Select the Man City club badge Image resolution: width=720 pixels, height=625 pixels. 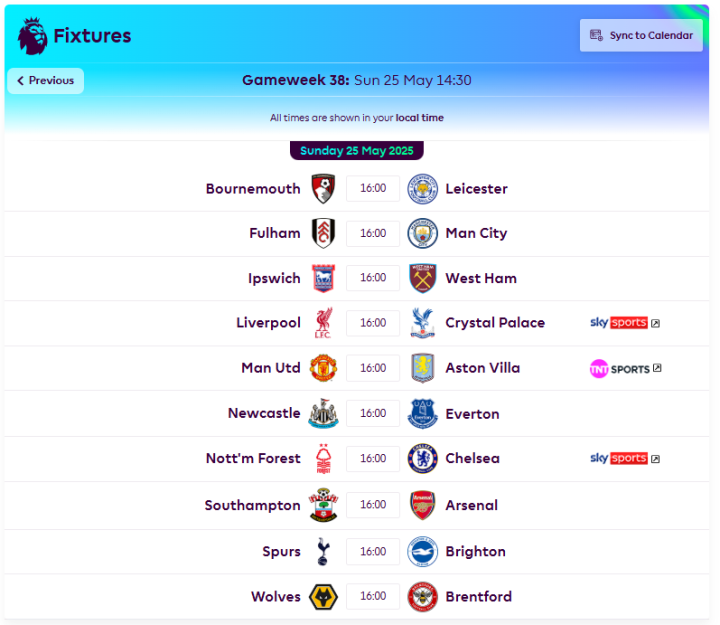[x=422, y=233]
